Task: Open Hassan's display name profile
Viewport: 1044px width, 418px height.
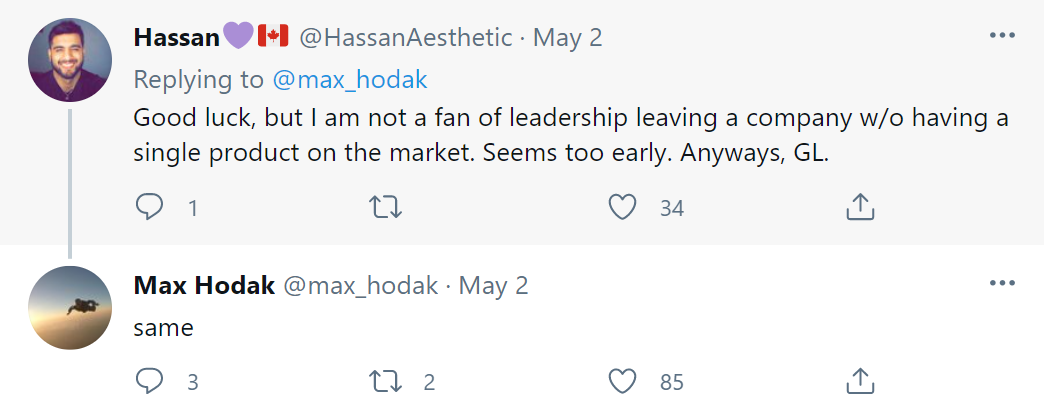Action: tap(176, 37)
